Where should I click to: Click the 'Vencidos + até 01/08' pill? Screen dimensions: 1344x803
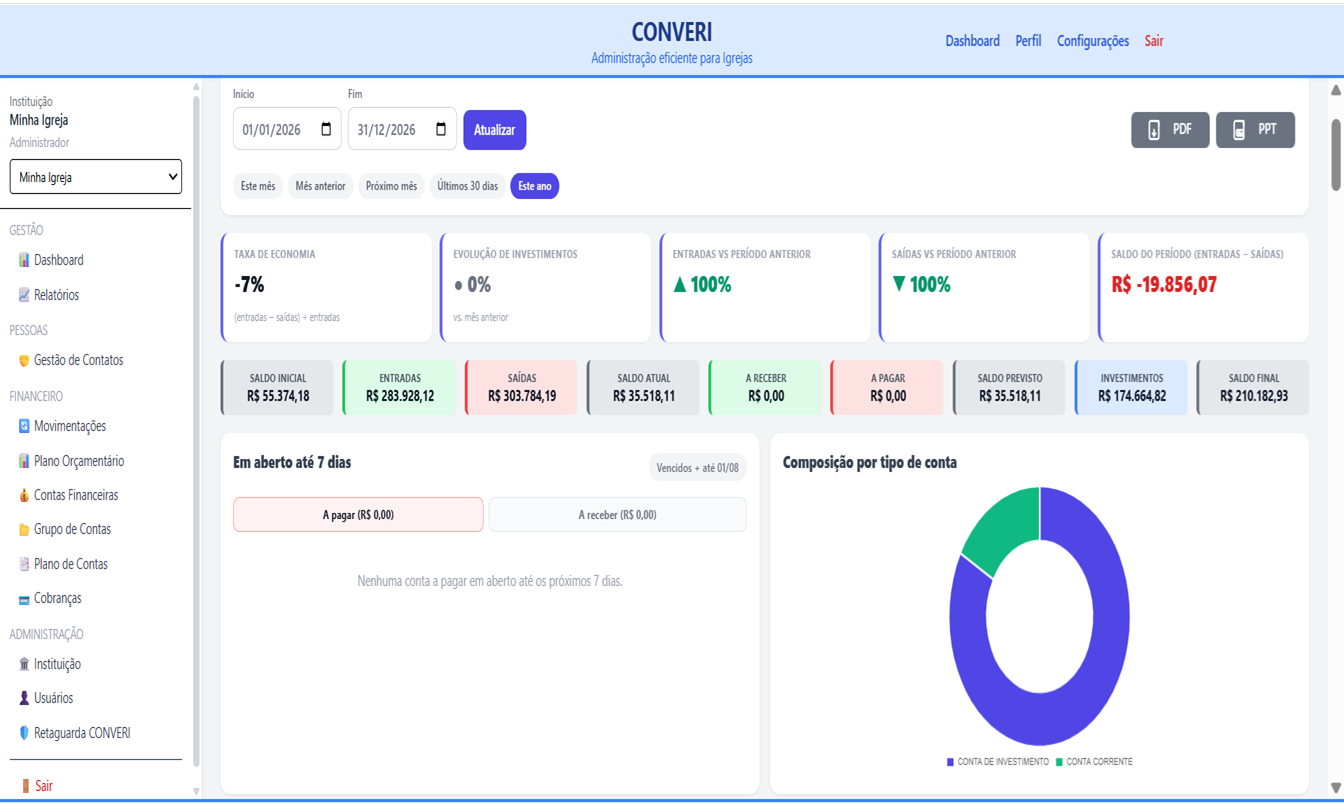(x=698, y=467)
